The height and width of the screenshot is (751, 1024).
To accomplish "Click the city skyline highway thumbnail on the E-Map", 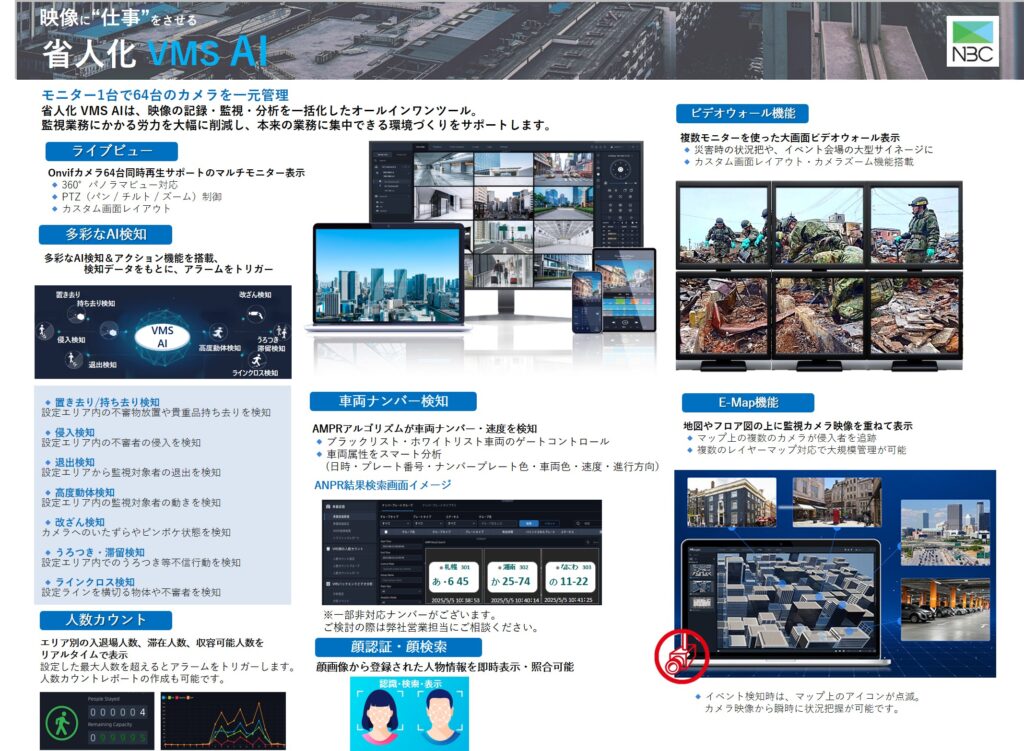I will point(945,533).
